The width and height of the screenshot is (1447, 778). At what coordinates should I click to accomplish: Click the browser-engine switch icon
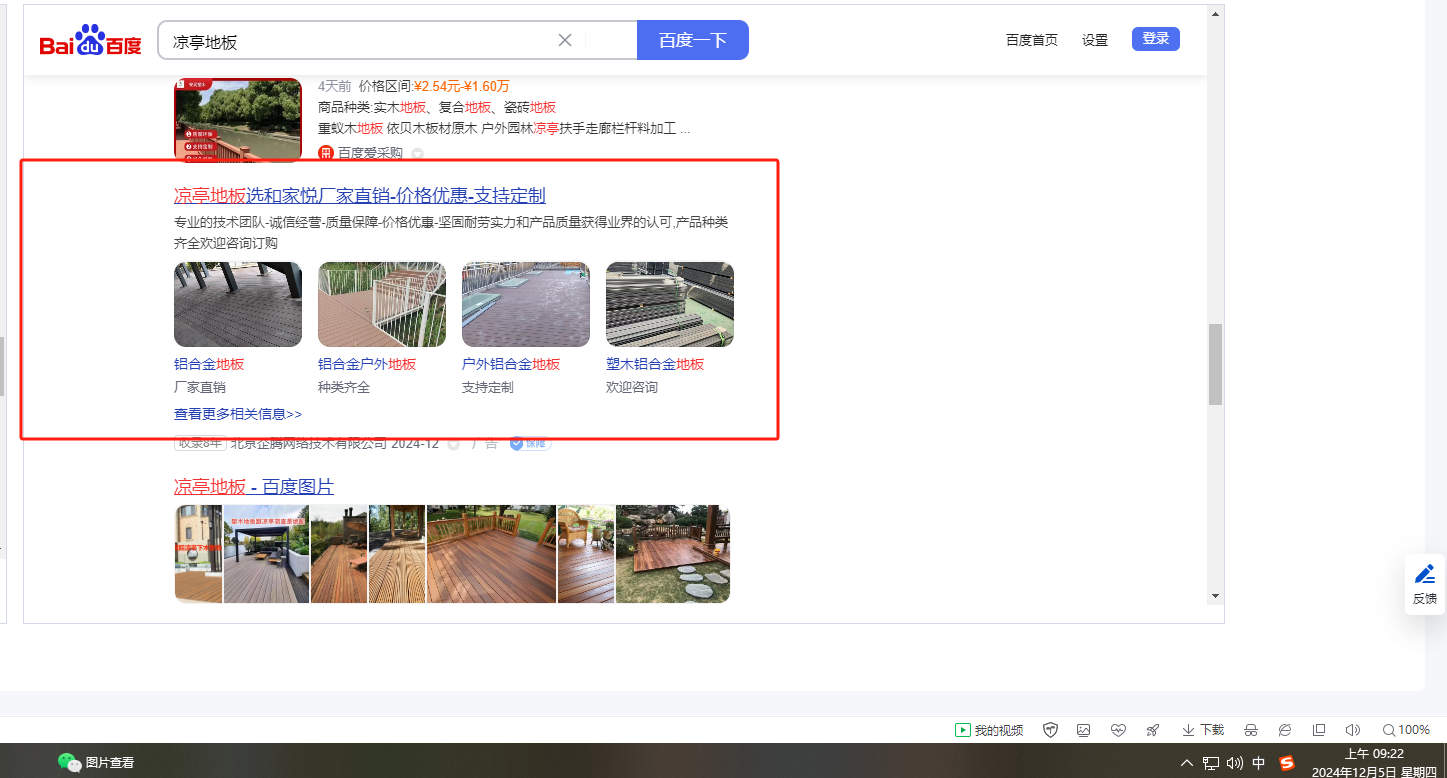pyautogui.click(x=1285, y=730)
